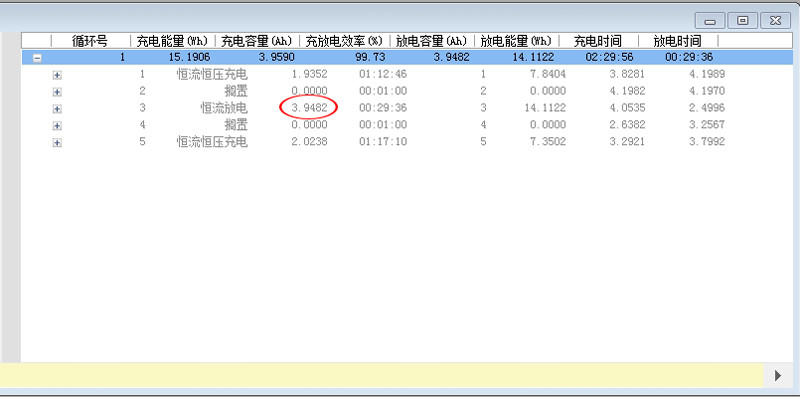
Task: Maximize the window with restore button
Action: [743, 20]
